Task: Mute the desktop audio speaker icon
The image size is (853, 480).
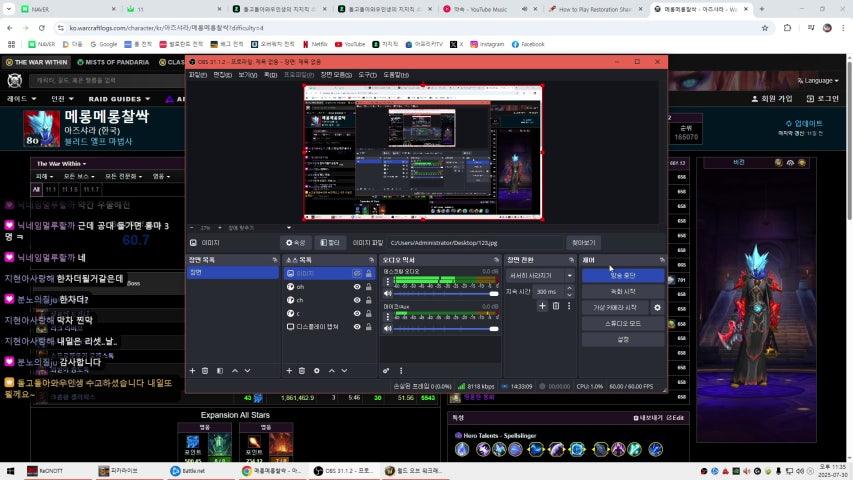Action: [388, 293]
